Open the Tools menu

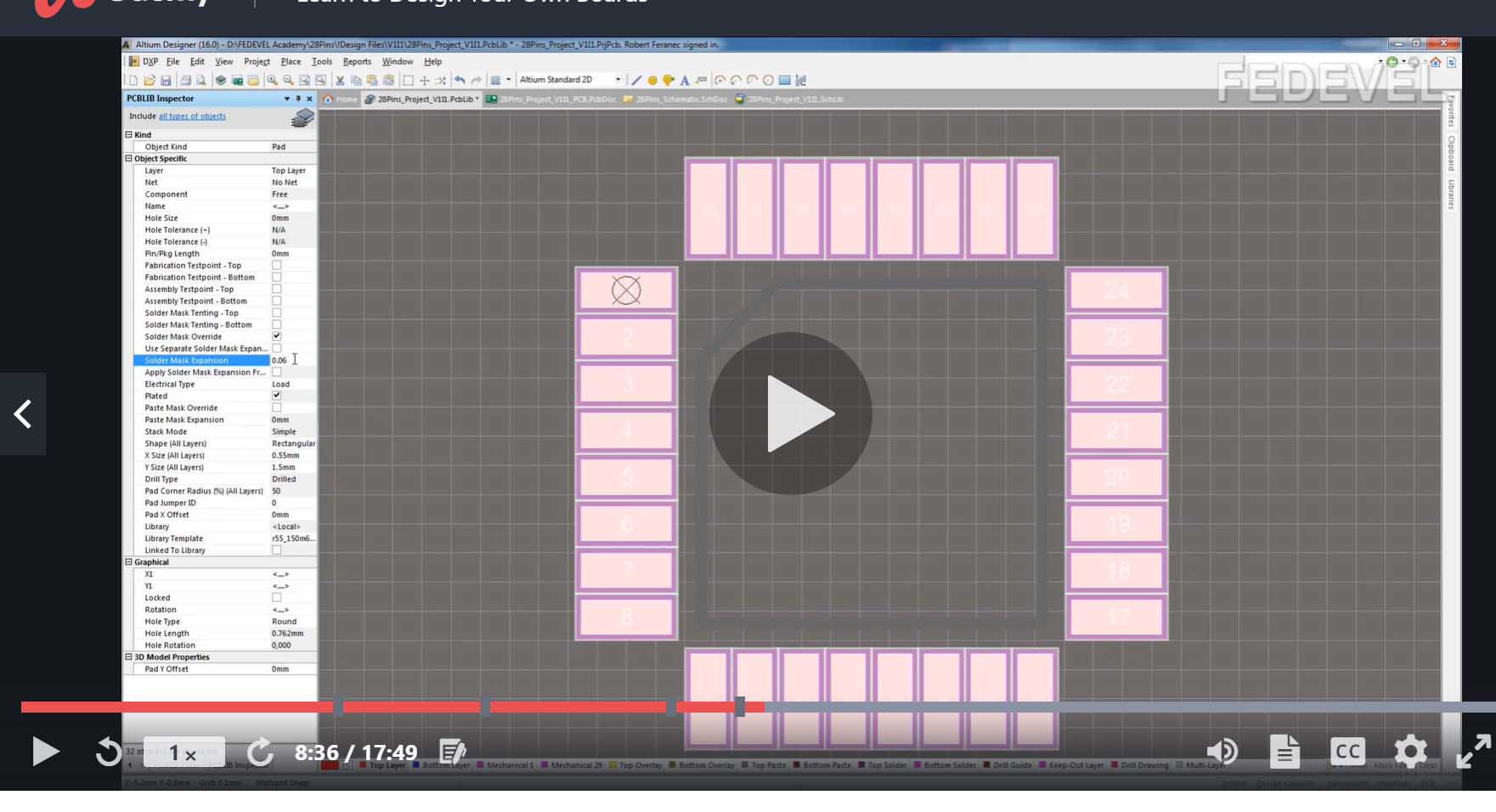(x=321, y=61)
